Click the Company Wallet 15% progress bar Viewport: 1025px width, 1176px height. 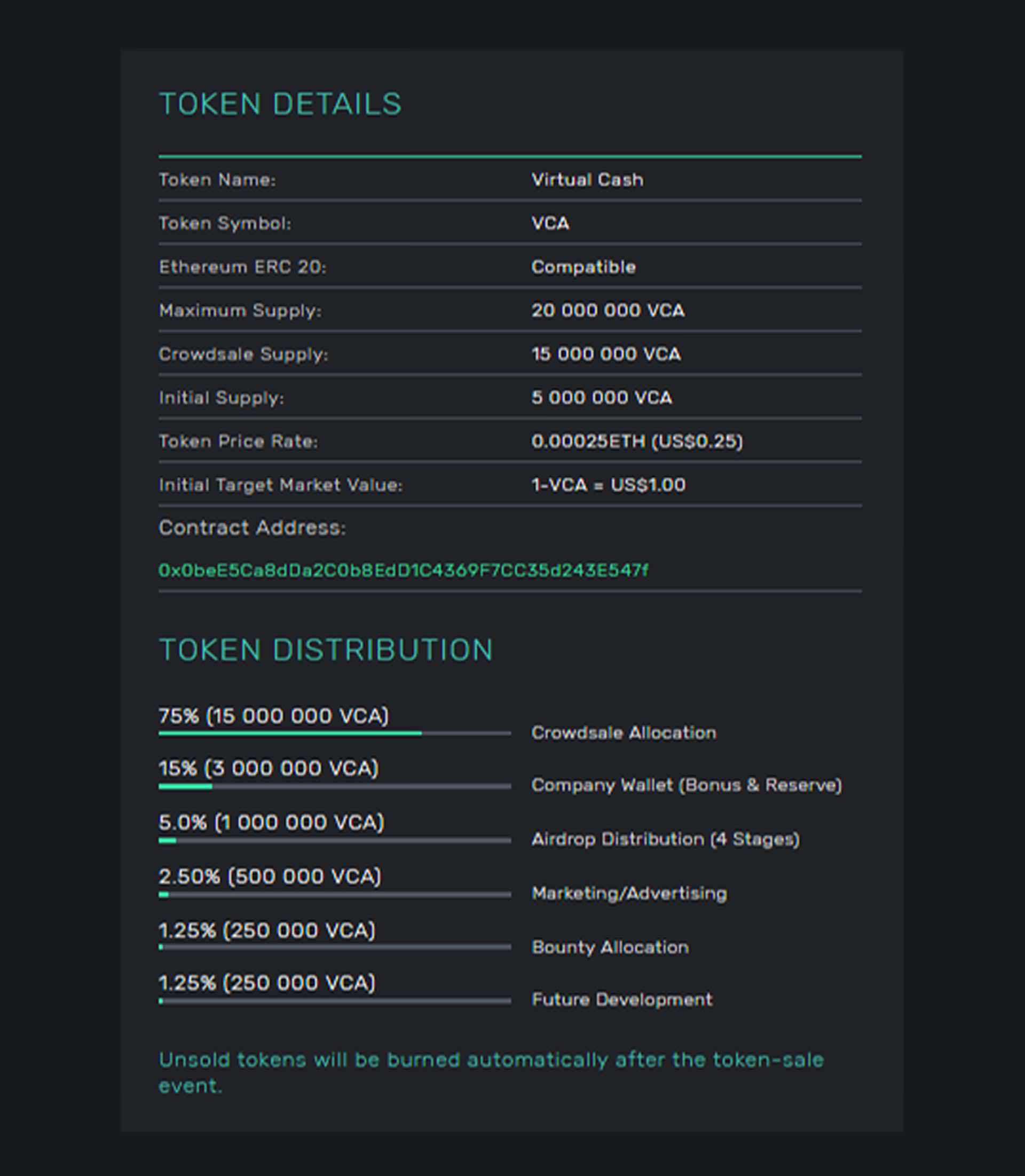click(x=335, y=786)
